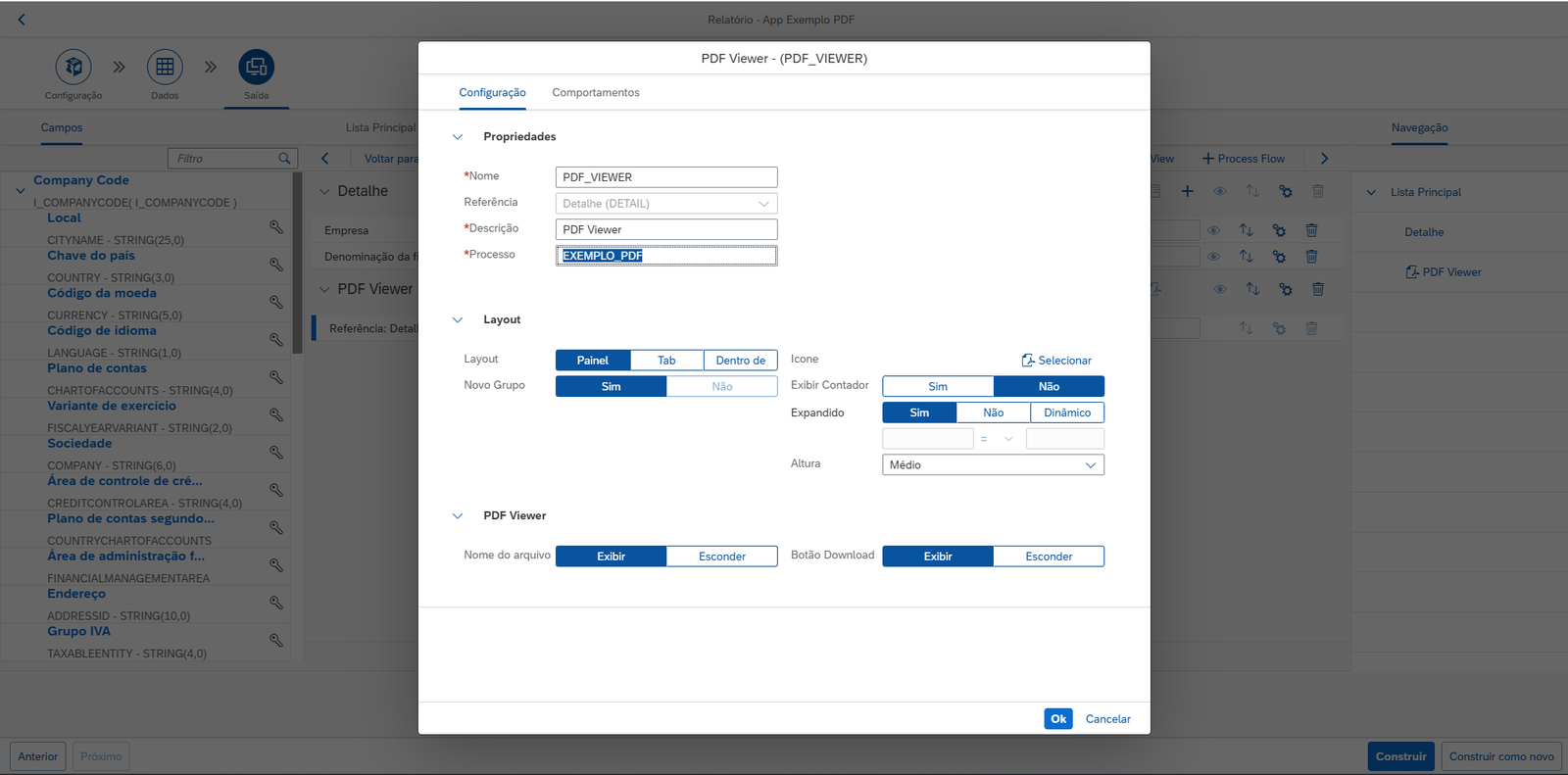Collapse the Propriedades section

pyautogui.click(x=458, y=137)
